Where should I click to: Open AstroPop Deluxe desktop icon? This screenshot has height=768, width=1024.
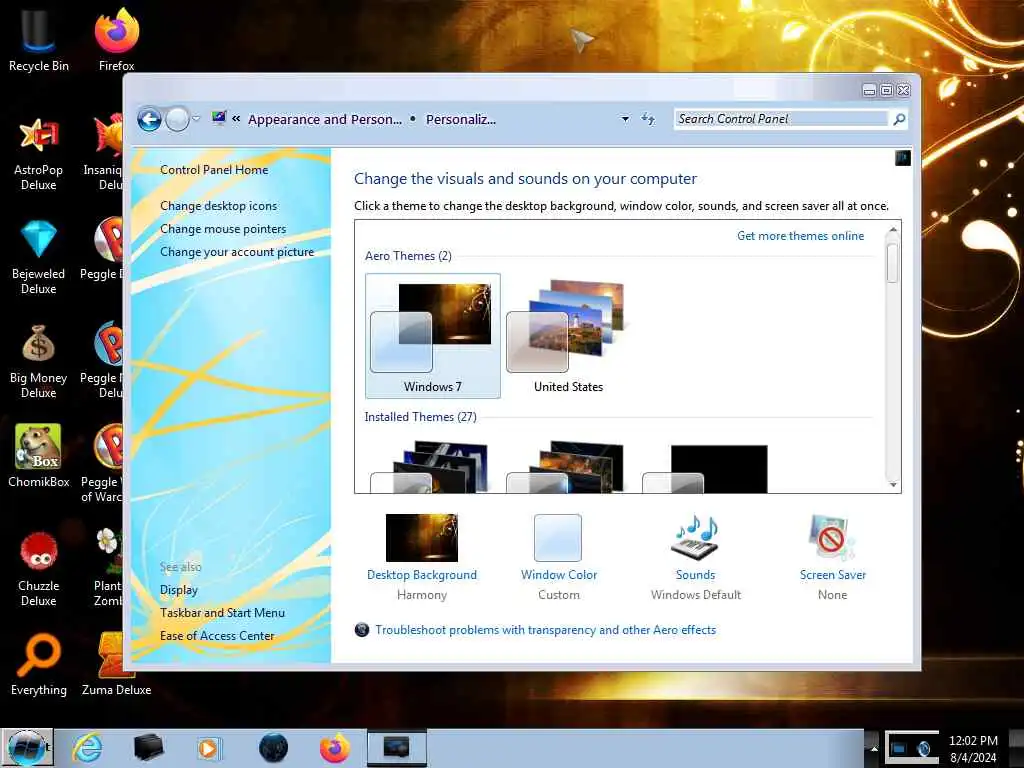[39, 153]
